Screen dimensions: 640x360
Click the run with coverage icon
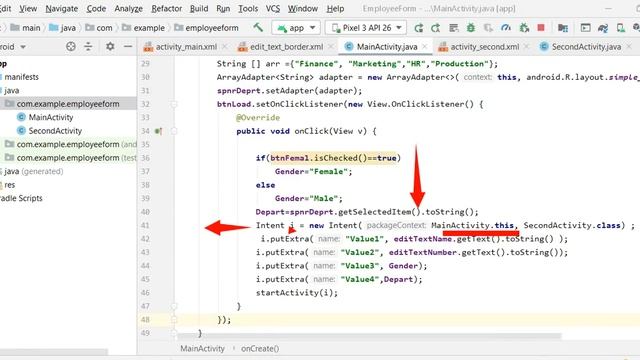[x=453, y=28]
